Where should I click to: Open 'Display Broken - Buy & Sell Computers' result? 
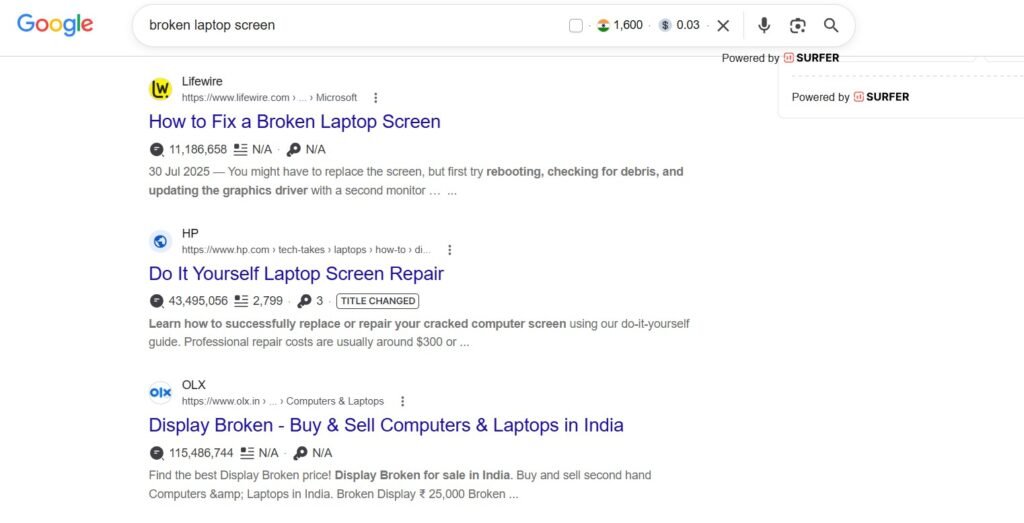tap(386, 425)
